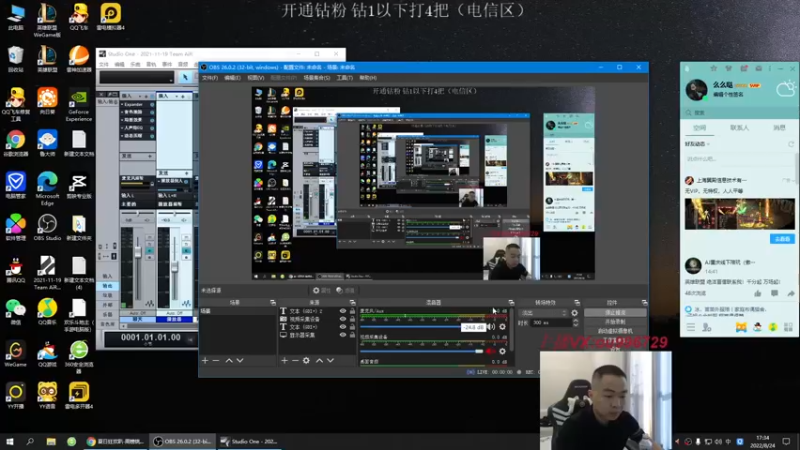Click 滤镜 button below OBS preview
The width and height of the screenshot is (800, 450).
345,290
